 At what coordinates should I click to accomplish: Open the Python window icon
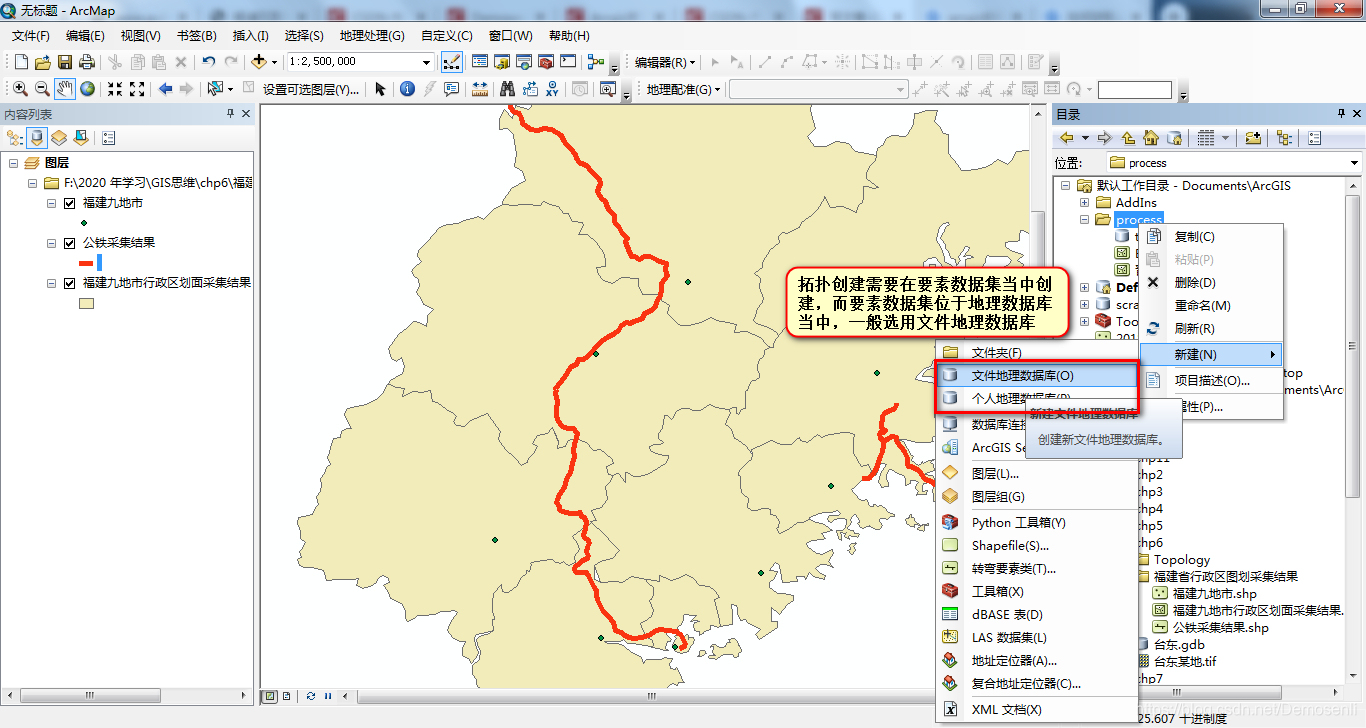[x=568, y=62]
